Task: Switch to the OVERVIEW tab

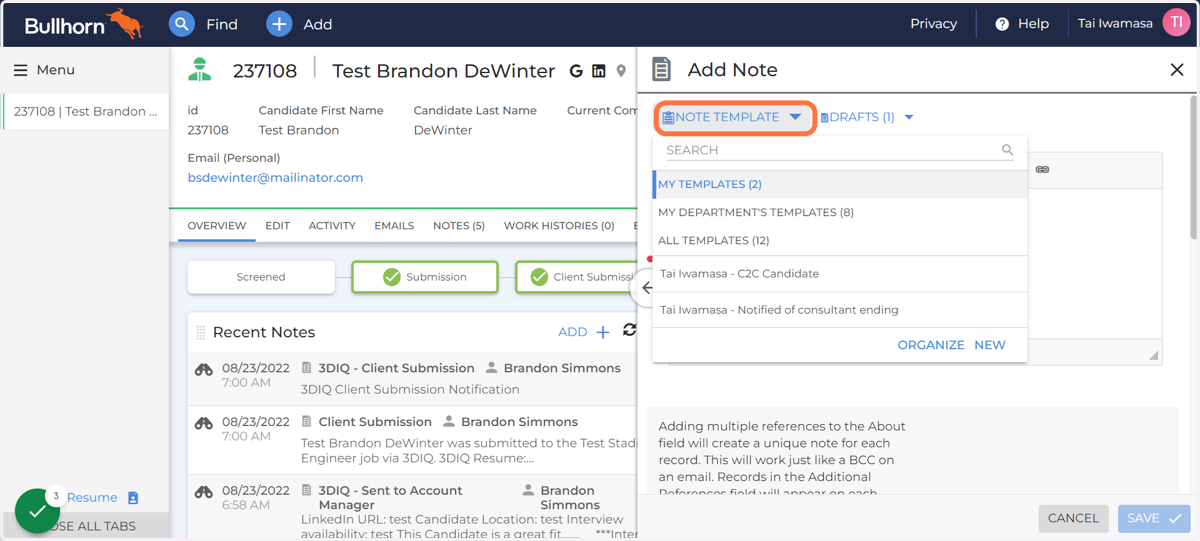Action: [217, 226]
